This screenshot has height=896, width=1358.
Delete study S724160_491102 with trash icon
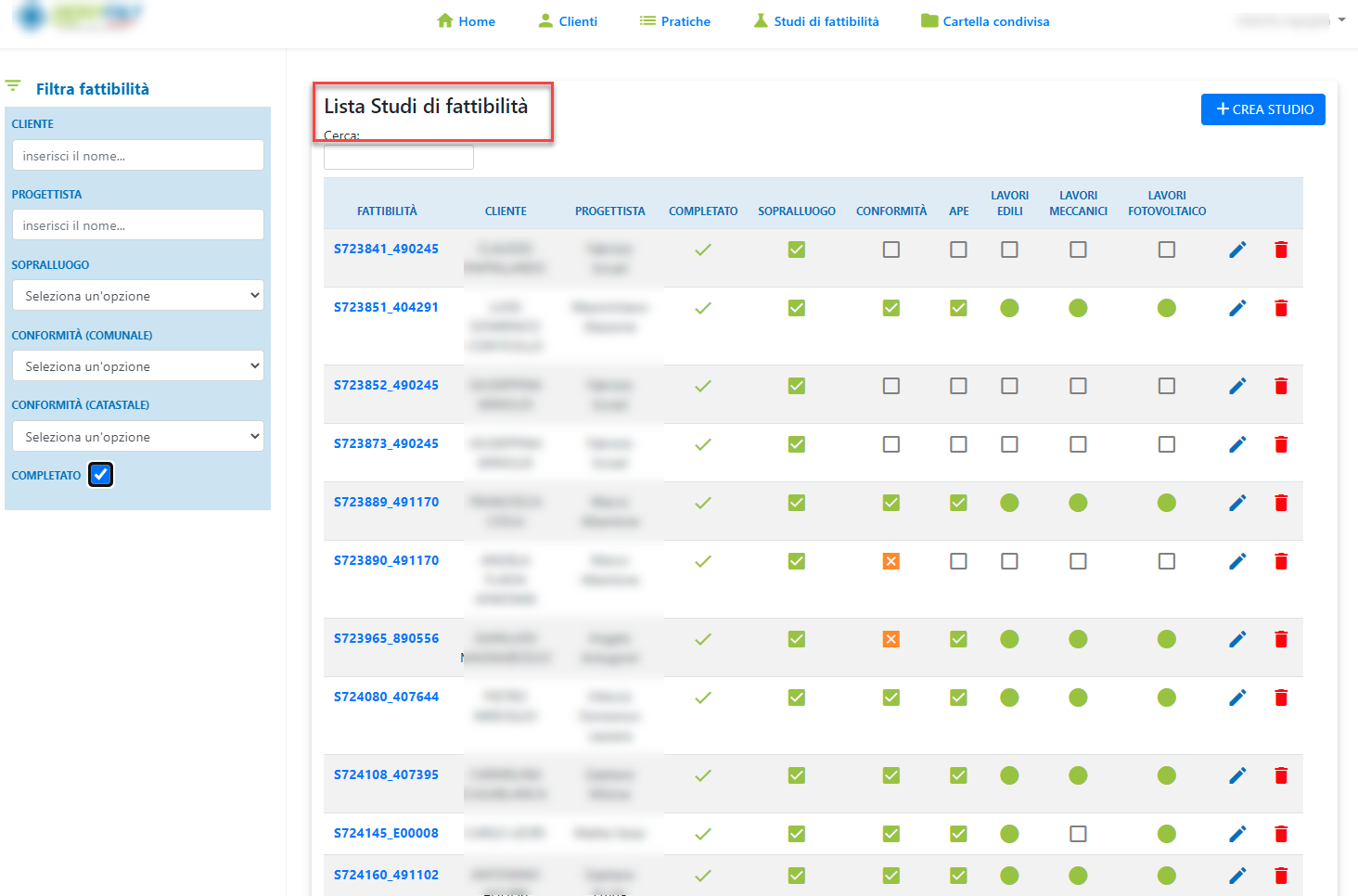point(1281,876)
